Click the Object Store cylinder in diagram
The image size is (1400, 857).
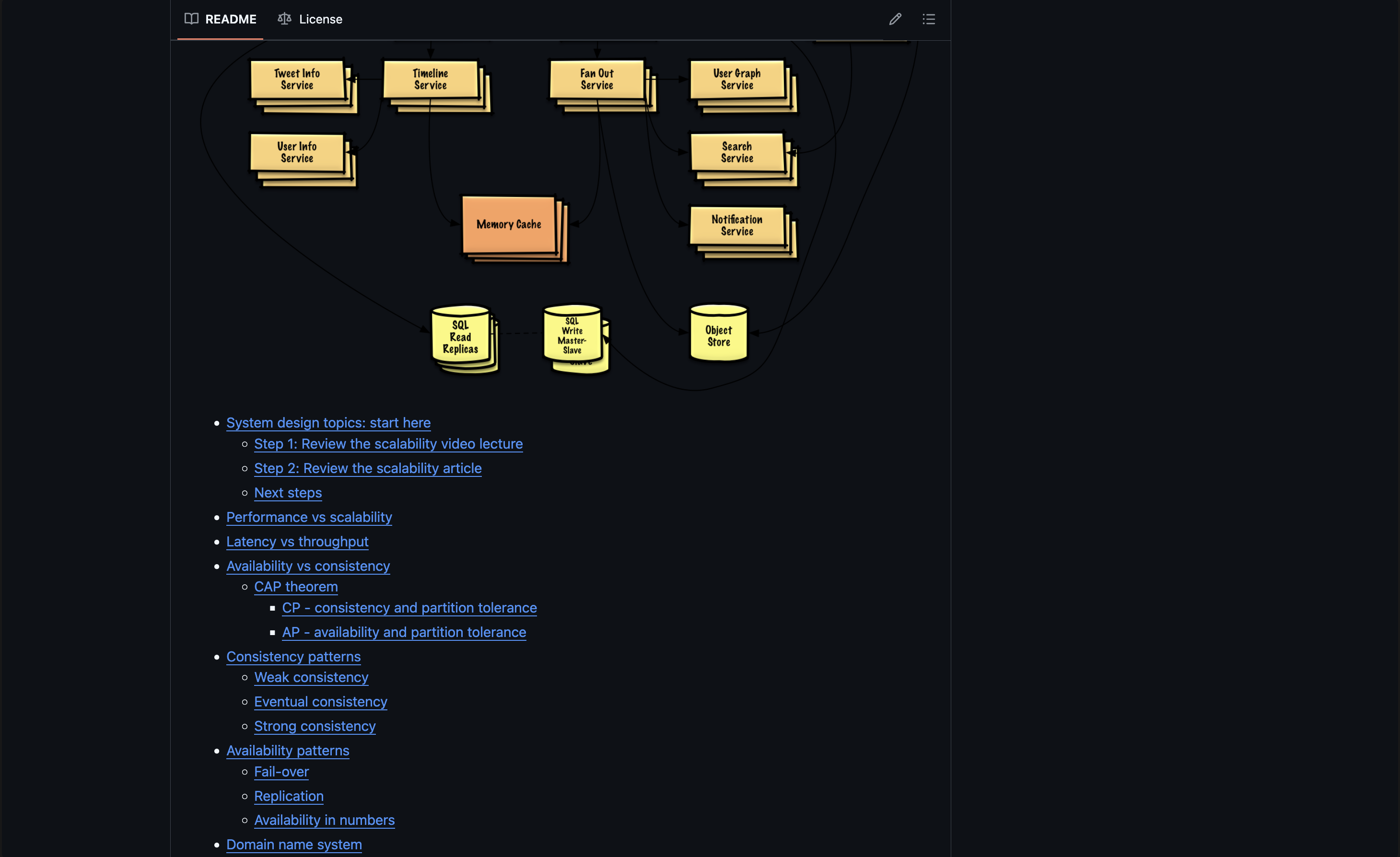pyautogui.click(x=718, y=334)
